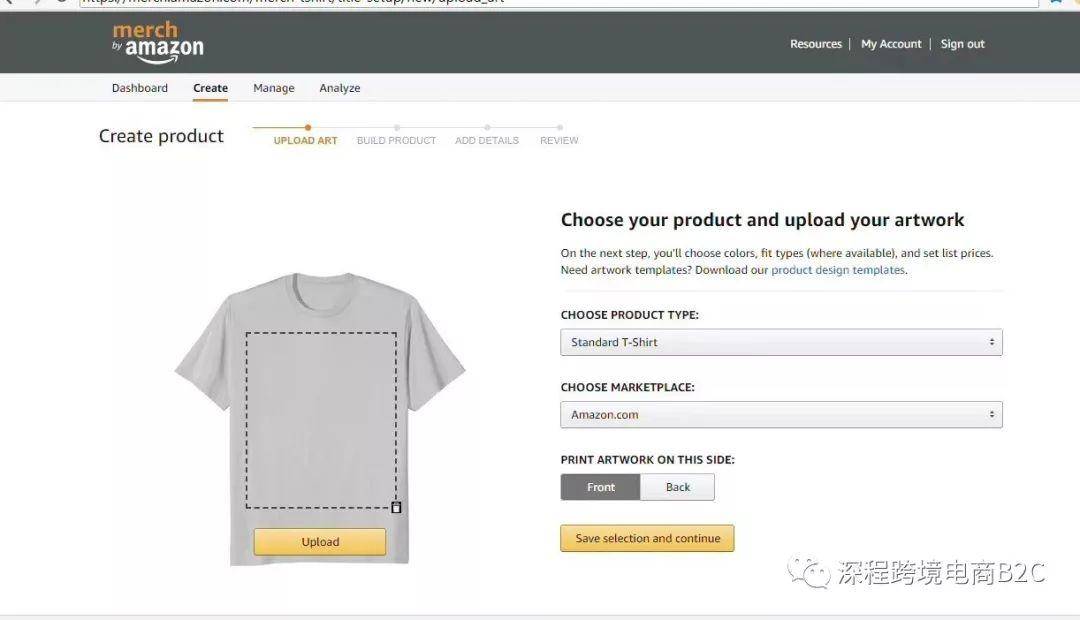Screen dimensions: 1080x620
Task: Click the Upload button on the shirt
Action: point(320,541)
